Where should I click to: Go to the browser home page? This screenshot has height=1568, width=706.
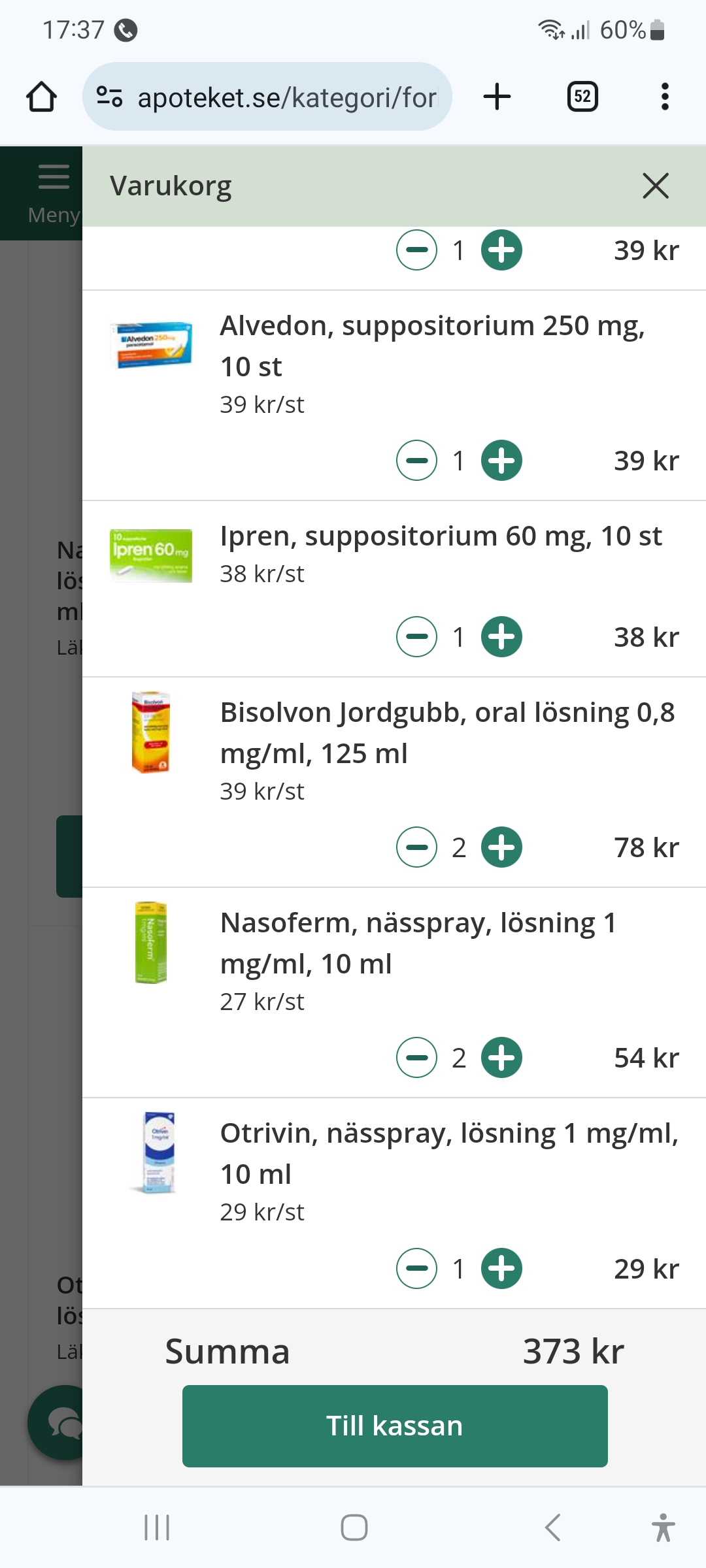click(x=41, y=97)
